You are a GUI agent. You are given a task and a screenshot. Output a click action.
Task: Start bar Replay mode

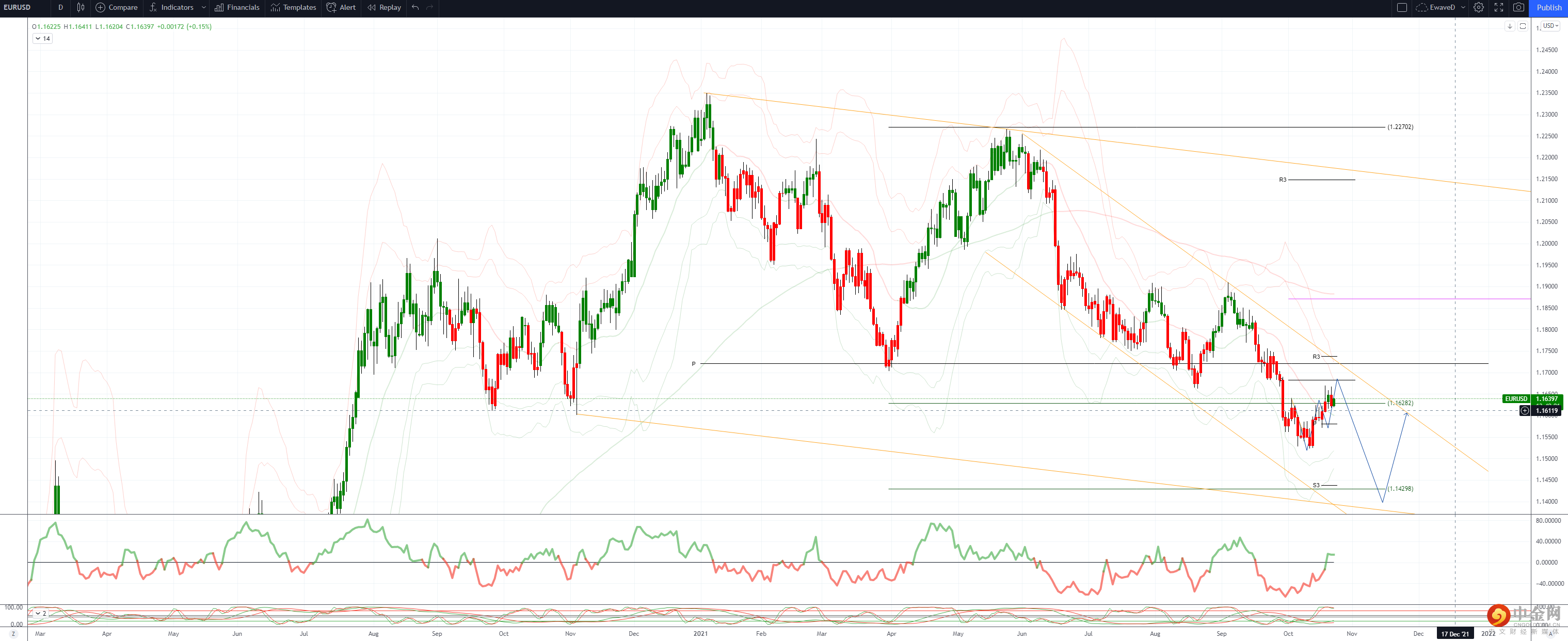point(384,7)
